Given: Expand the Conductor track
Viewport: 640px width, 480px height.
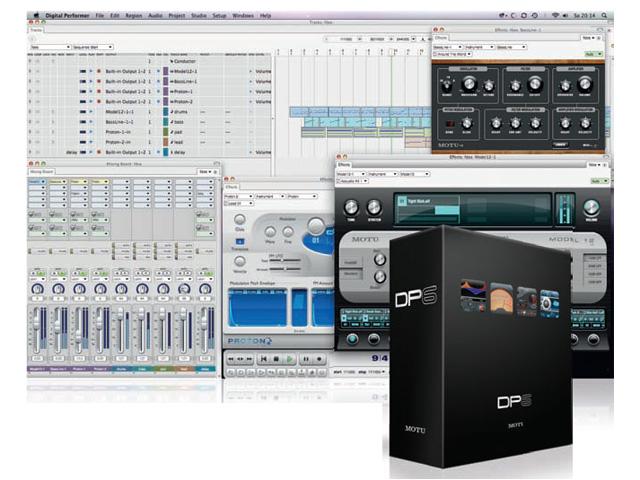Looking at the screenshot, I should [x=171, y=61].
